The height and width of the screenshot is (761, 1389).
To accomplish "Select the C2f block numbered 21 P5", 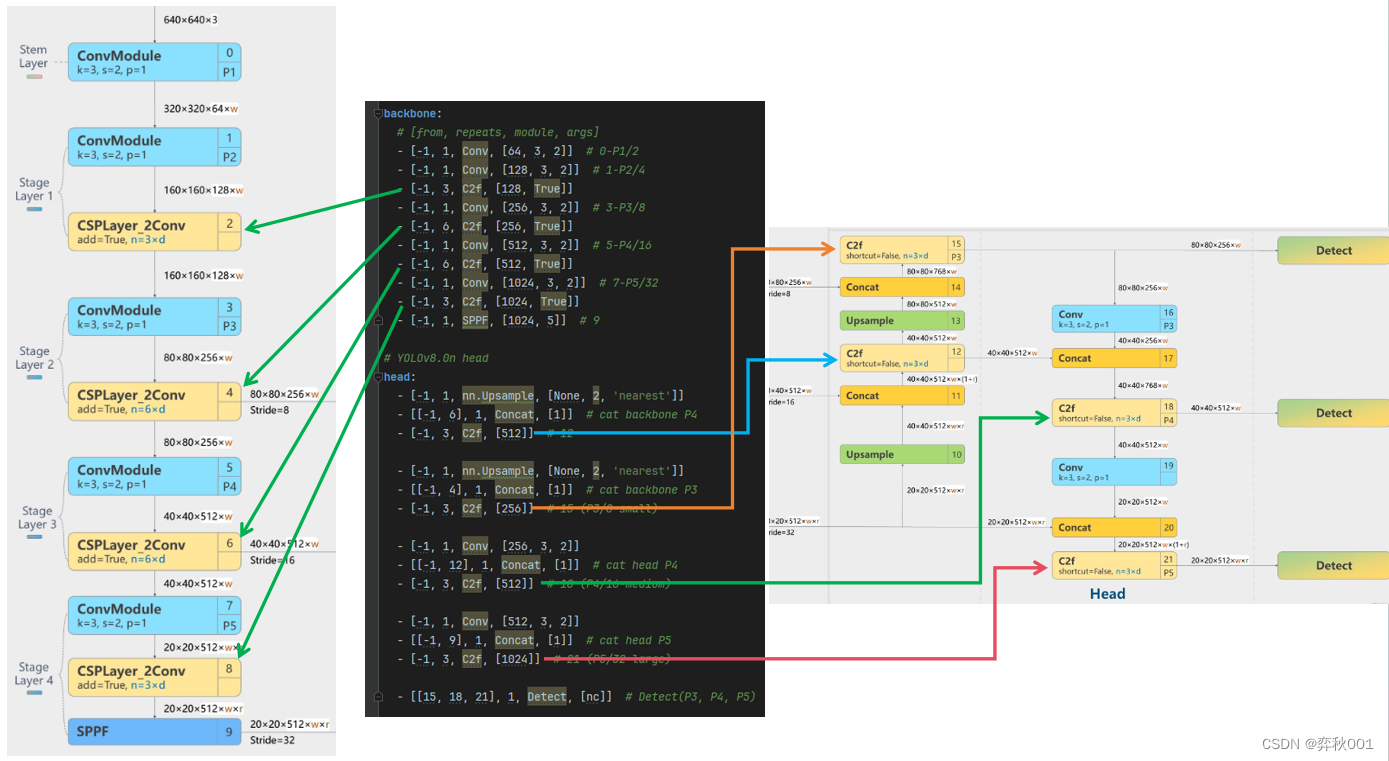I will coord(1114,566).
